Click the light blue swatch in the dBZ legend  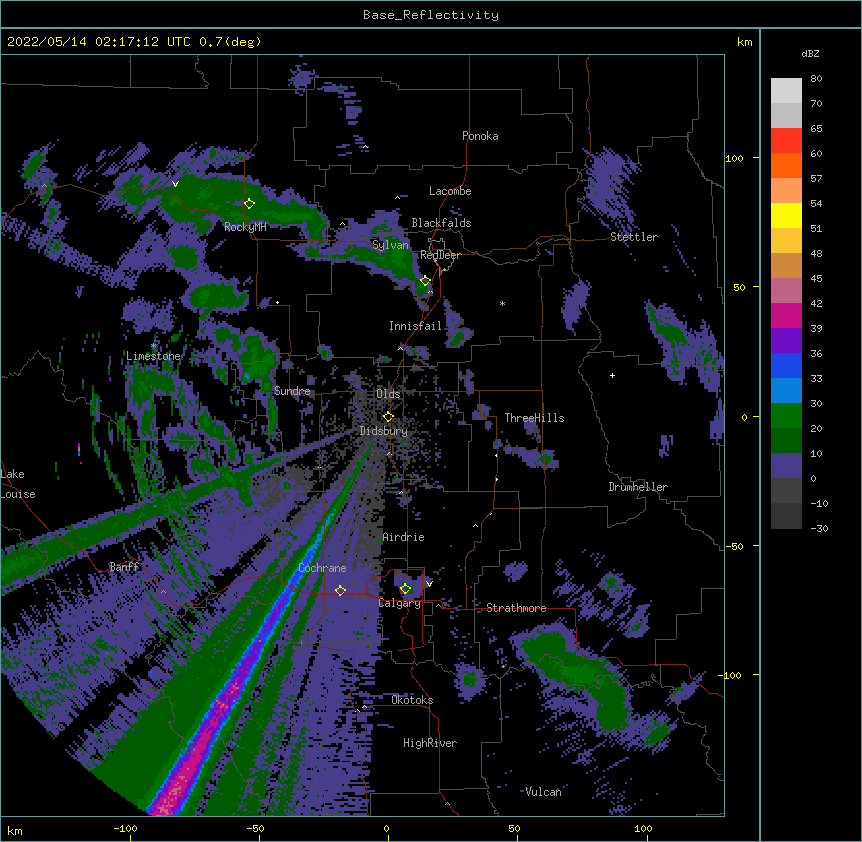coord(786,390)
